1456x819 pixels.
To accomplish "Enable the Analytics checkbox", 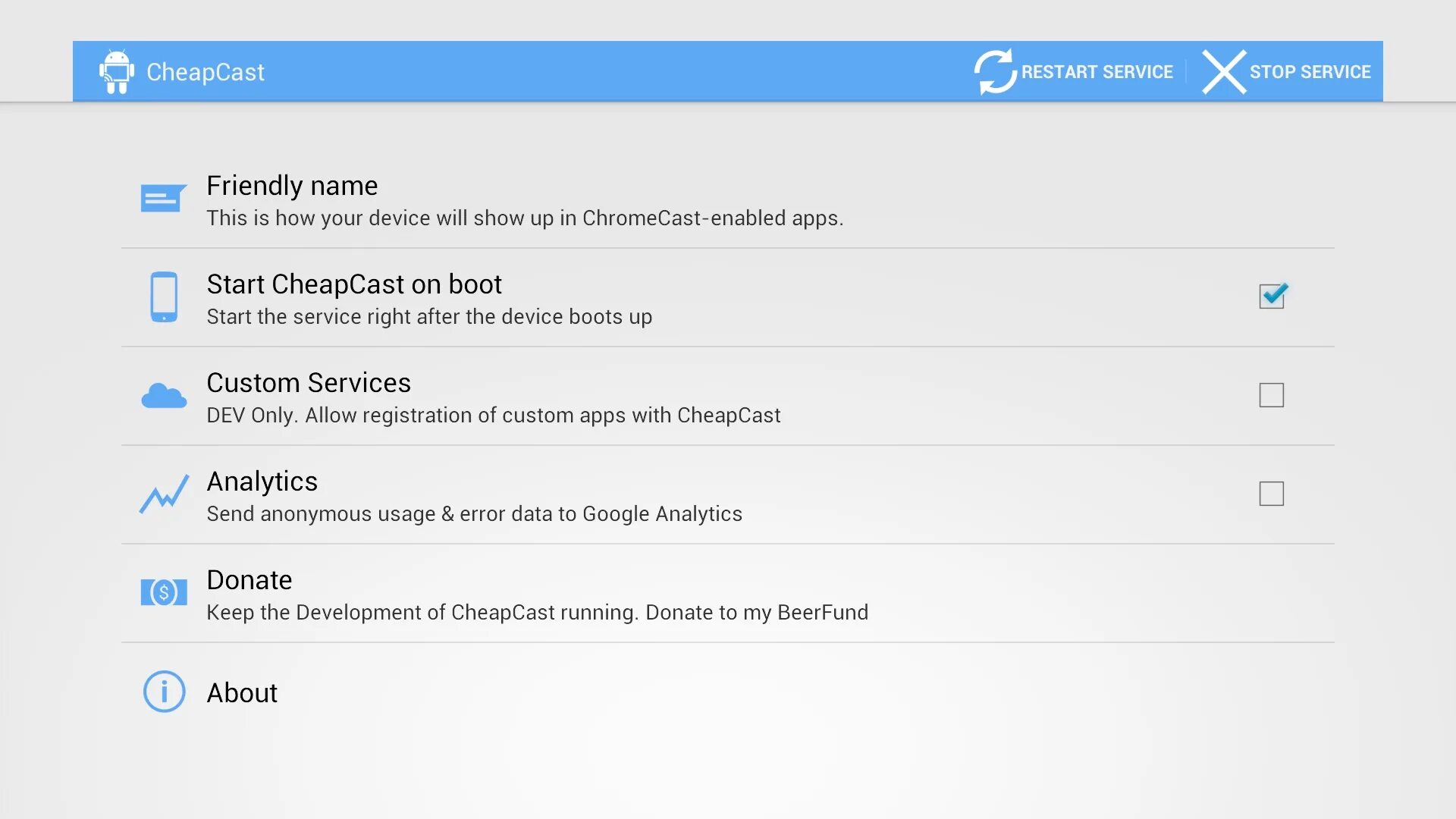I will tap(1272, 494).
